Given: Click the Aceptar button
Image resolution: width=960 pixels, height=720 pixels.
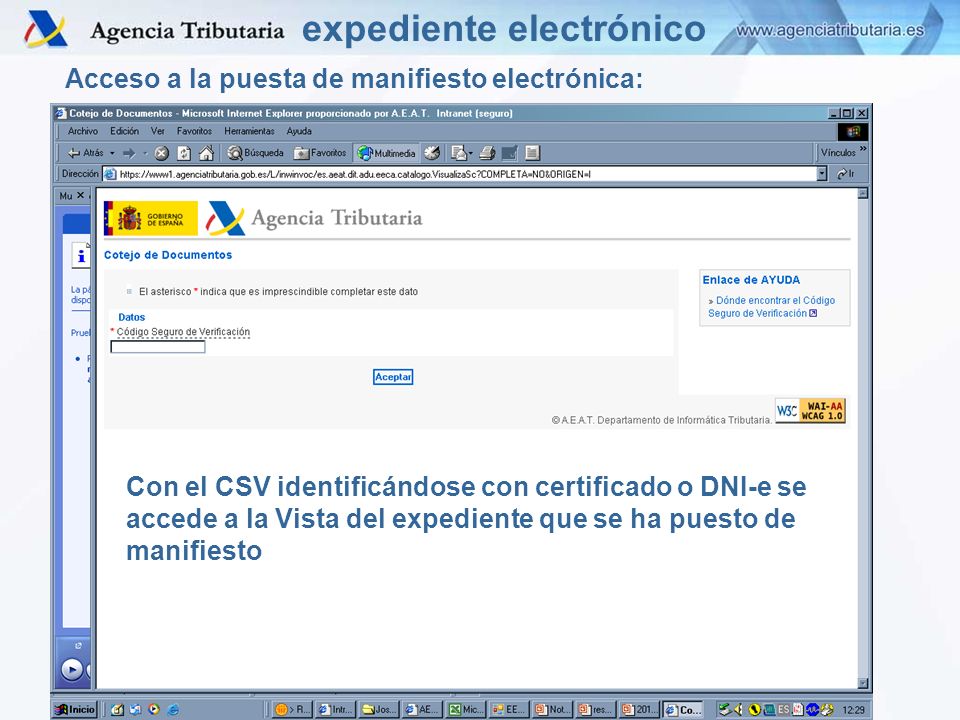Looking at the screenshot, I should tap(393, 377).
